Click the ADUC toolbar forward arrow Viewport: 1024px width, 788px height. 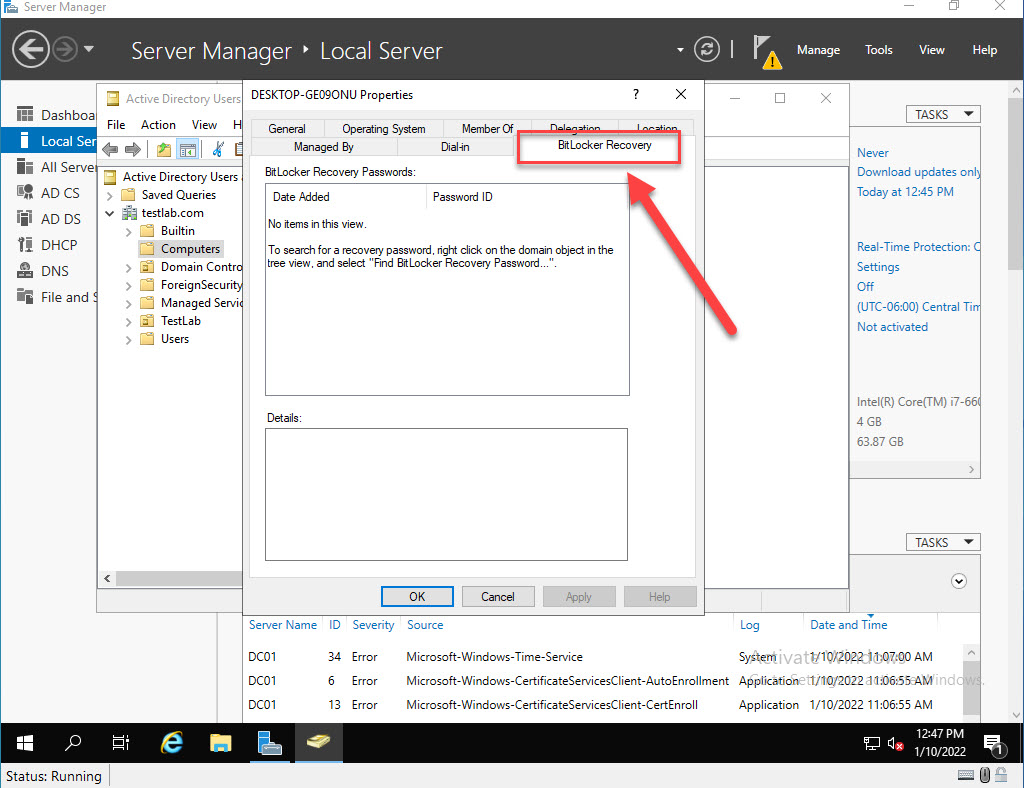pos(133,150)
